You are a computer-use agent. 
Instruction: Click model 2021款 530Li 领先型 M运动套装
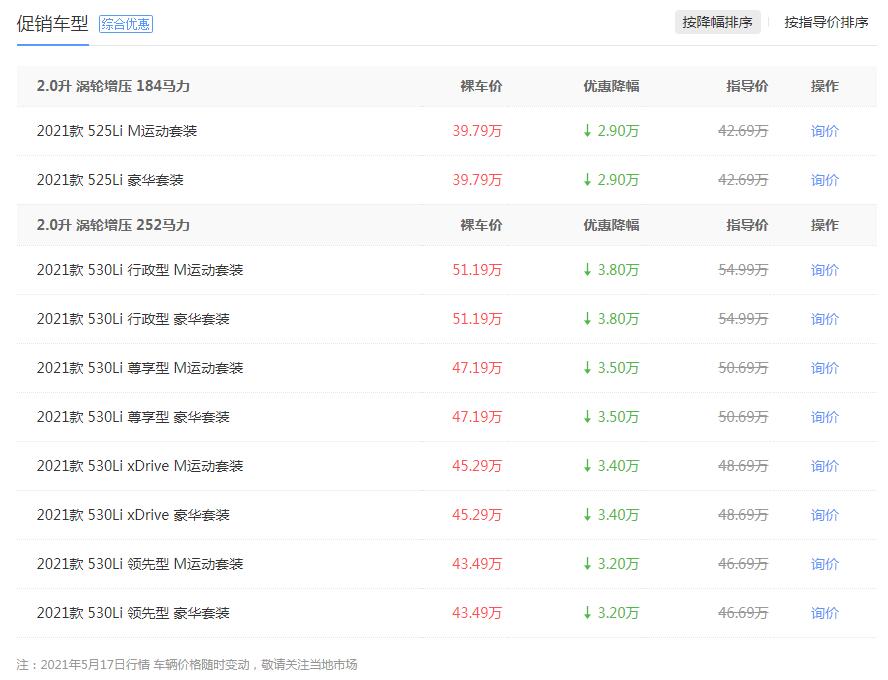140,564
